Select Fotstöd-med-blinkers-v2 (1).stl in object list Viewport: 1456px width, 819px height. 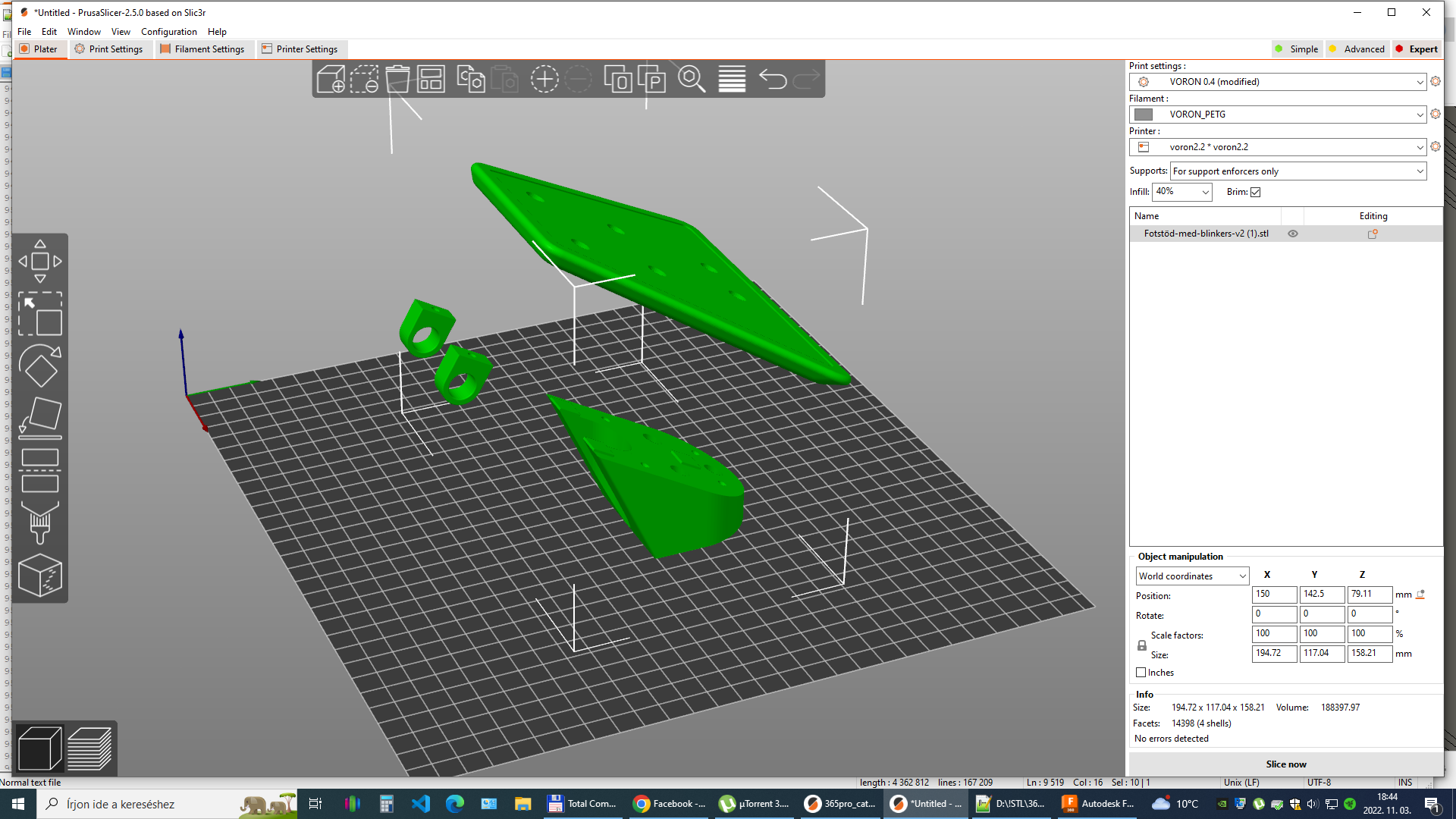tap(1206, 234)
